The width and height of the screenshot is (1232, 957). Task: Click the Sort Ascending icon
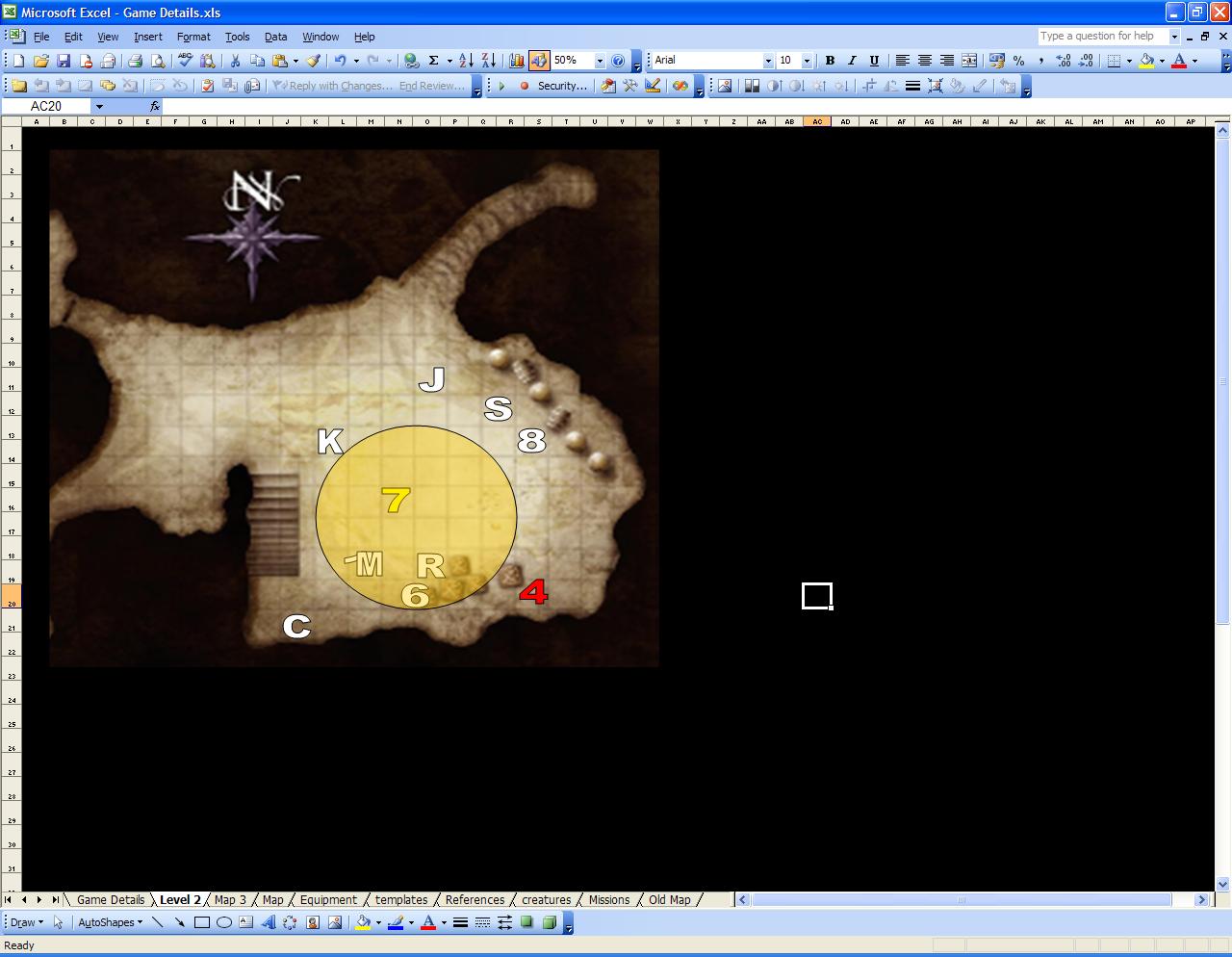point(466,61)
